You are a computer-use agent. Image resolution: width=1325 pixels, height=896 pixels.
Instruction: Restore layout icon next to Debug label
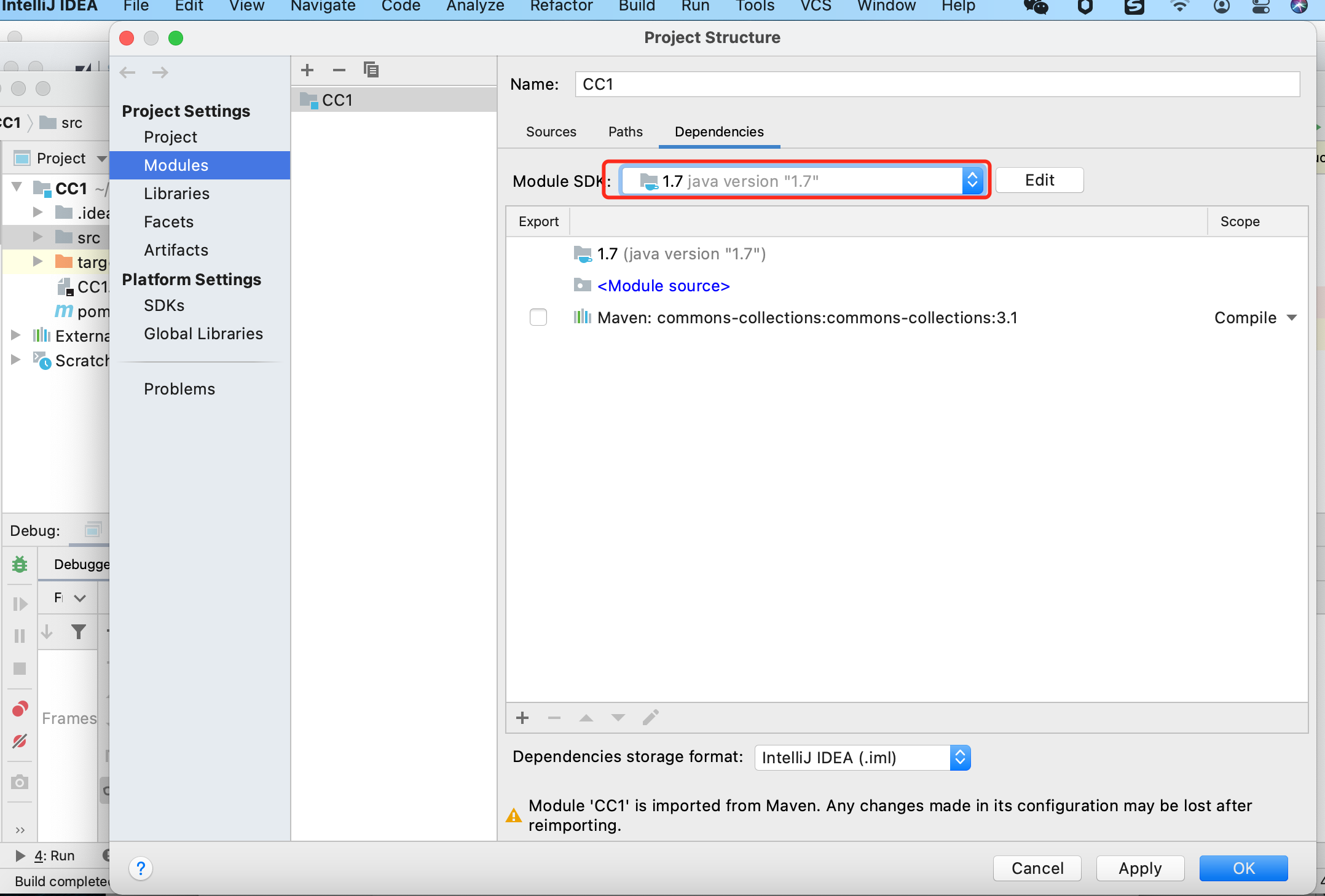tap(93, 530)
